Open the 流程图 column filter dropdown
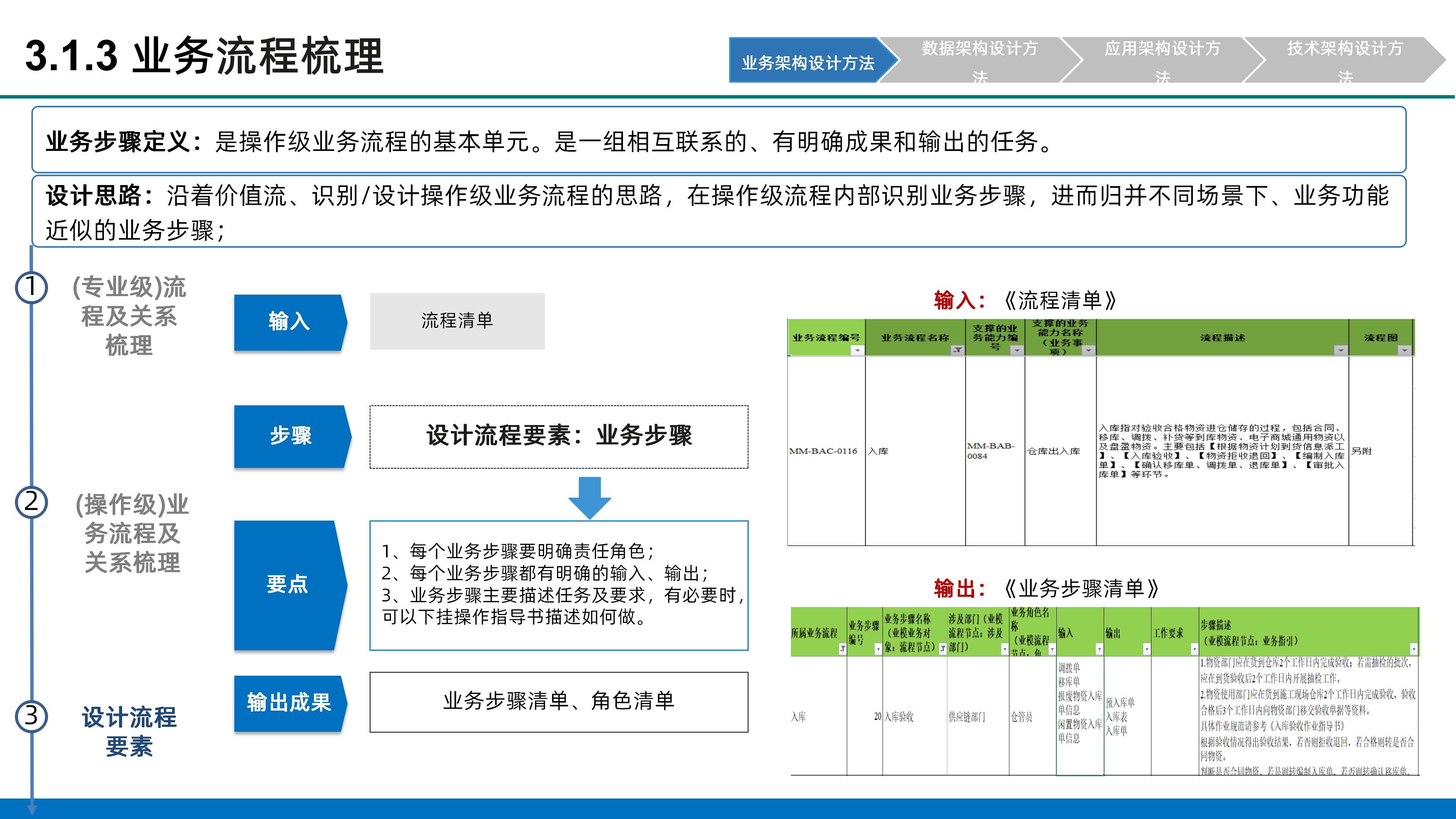Image resolution: width=1456 pixels, height=819 pixels. (1404, 350)
